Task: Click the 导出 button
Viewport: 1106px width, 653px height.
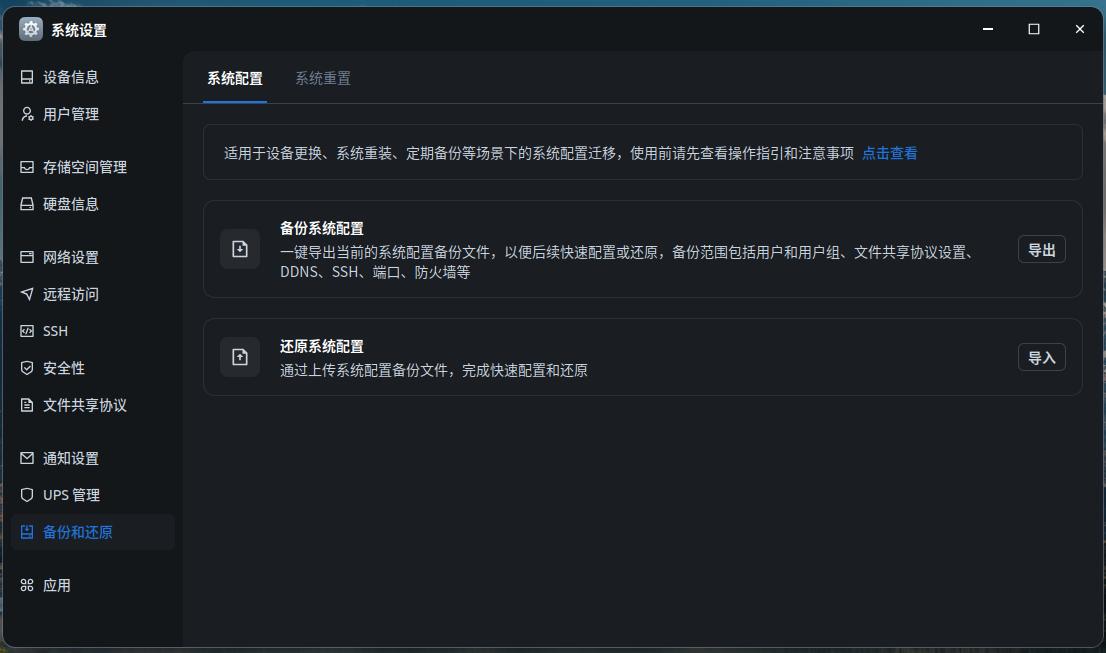Action: point(1041,250)
